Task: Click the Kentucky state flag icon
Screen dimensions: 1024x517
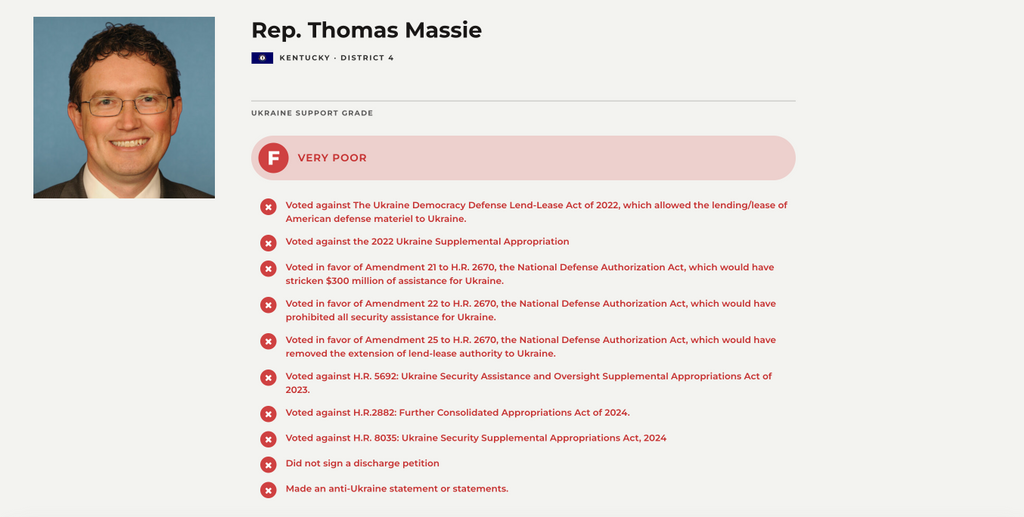Action: tap(262, 58)
